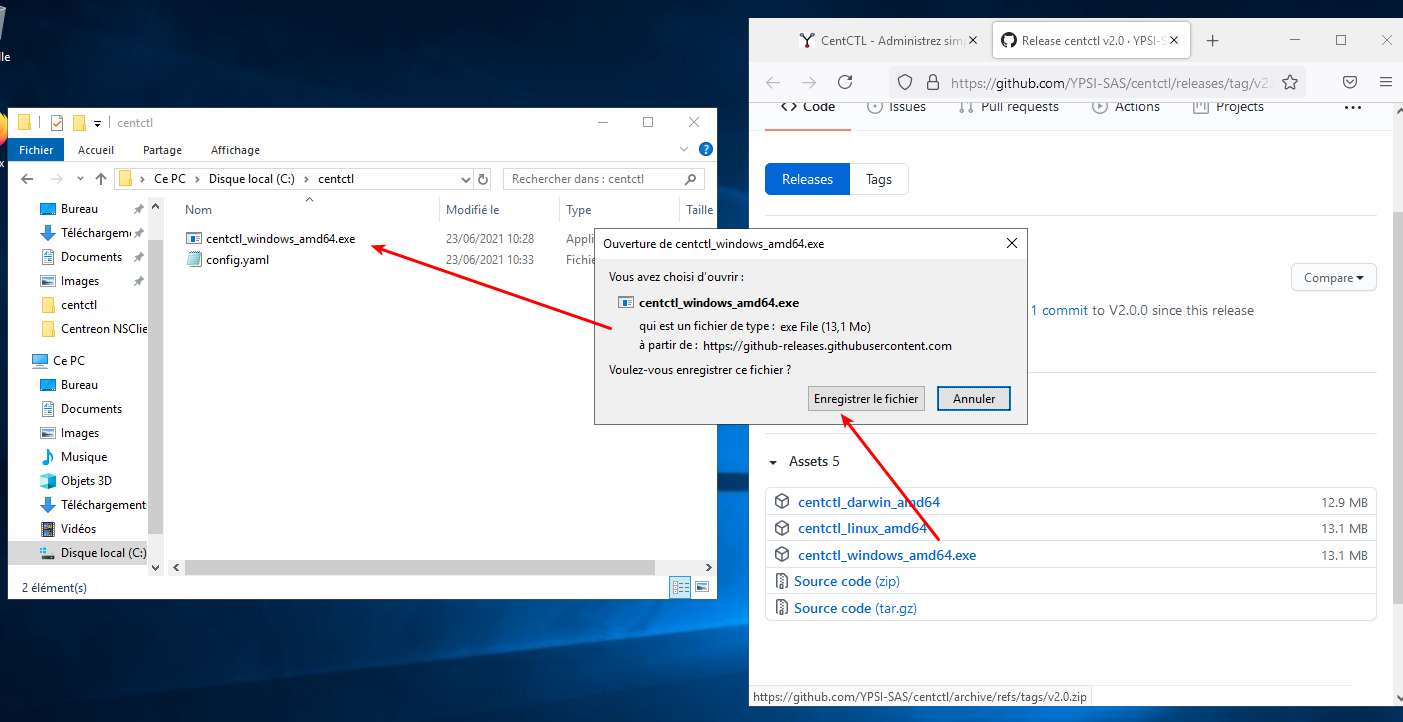Click the Enregistrer le fichier button

point(865,398)
